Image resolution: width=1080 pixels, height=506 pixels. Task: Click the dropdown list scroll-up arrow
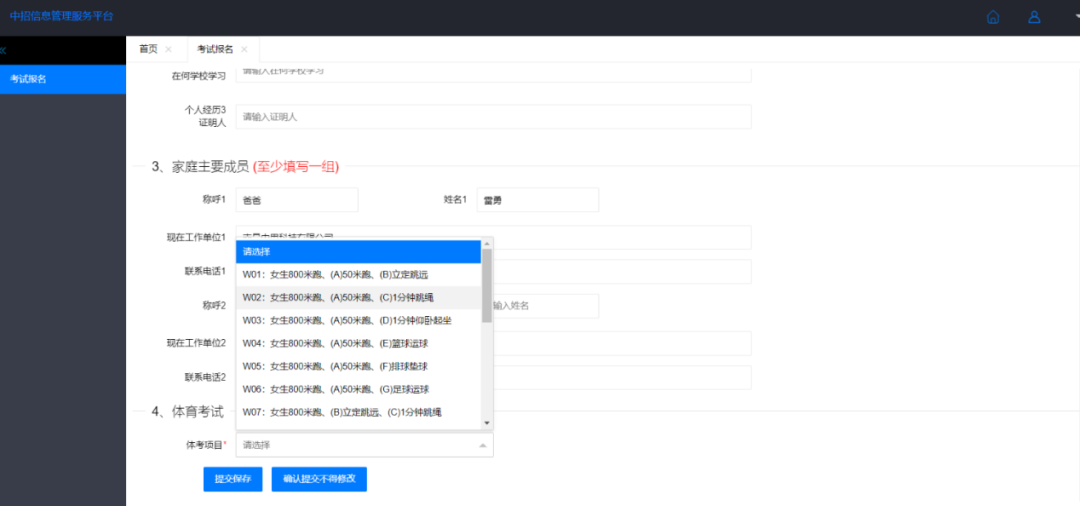tap(486, 244)
